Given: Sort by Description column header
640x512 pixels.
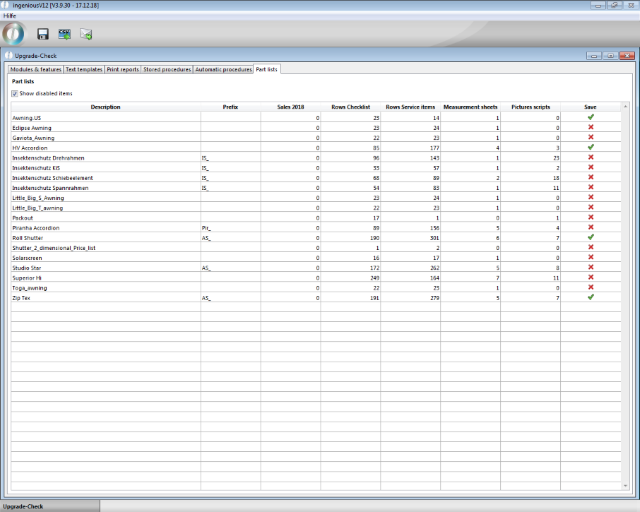Looking at the screenshot, I should [105, 107].
